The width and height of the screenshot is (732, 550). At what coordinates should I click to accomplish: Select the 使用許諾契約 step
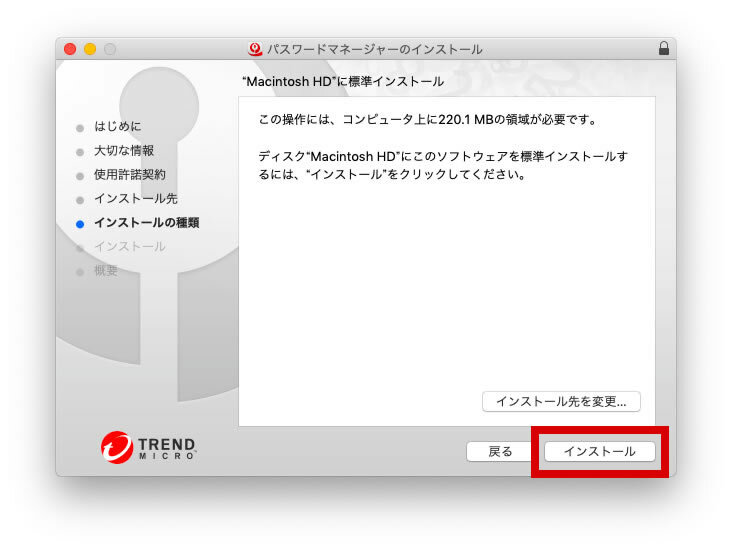(x=130, y=175)
